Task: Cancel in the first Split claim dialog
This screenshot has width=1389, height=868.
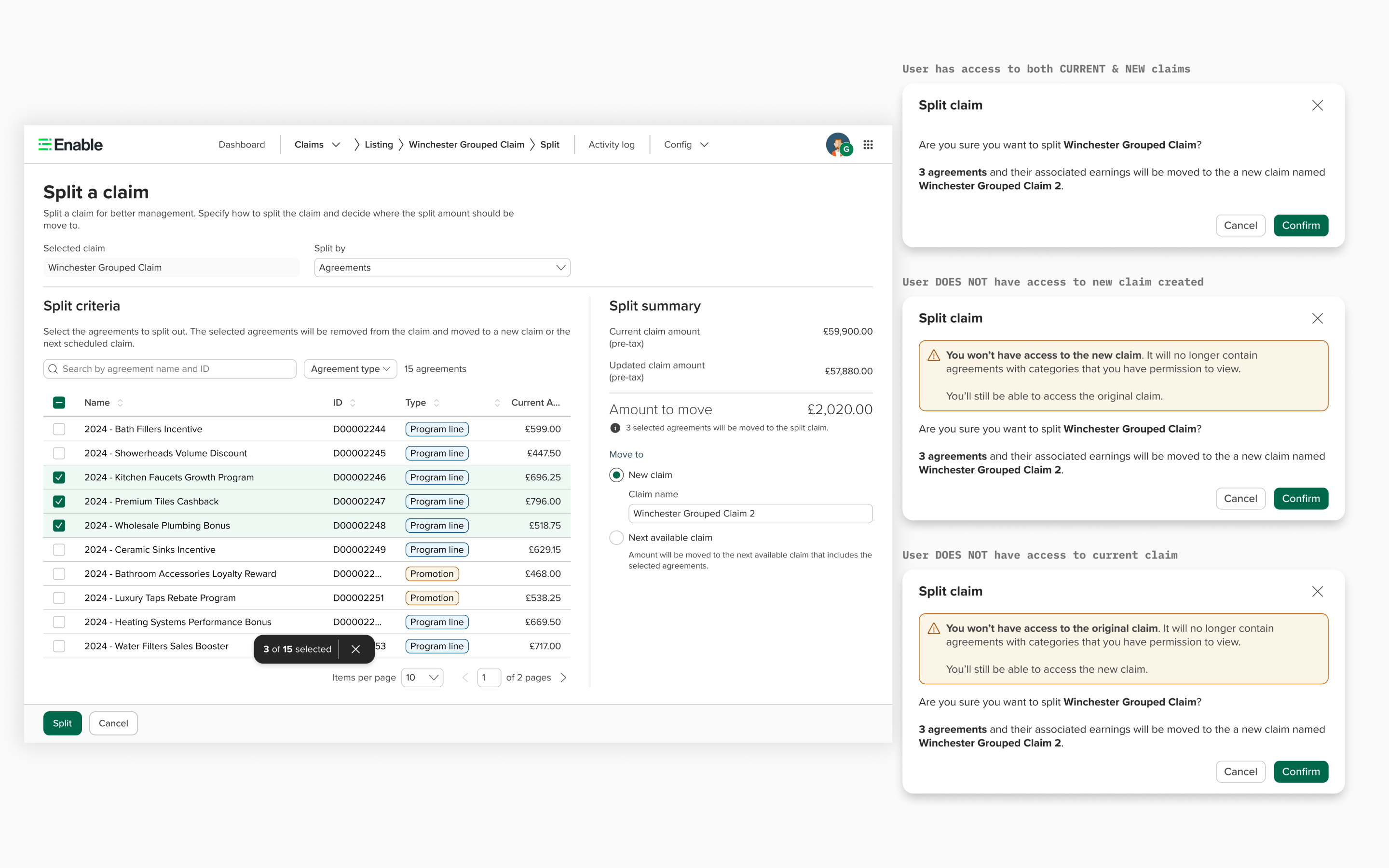Action: click(1240, 226)
